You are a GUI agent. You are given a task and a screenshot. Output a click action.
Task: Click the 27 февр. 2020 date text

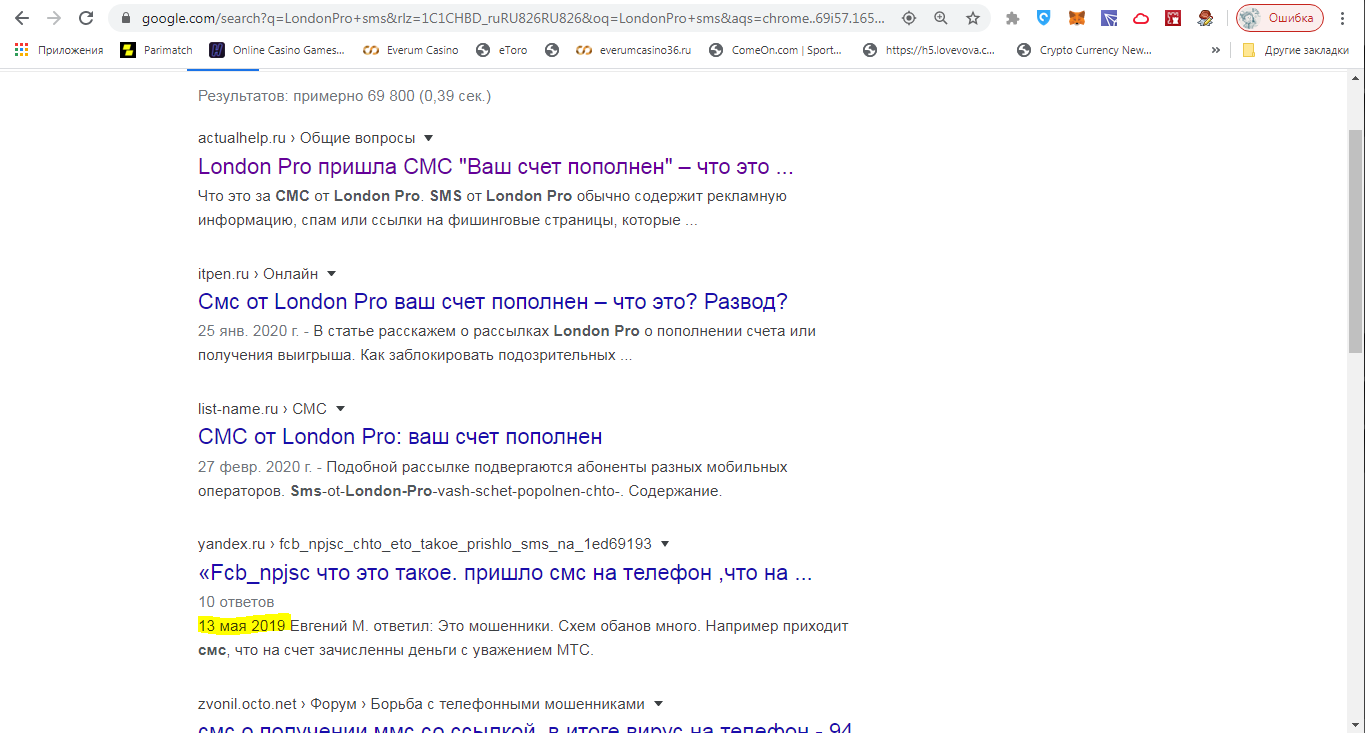[254, 467]
